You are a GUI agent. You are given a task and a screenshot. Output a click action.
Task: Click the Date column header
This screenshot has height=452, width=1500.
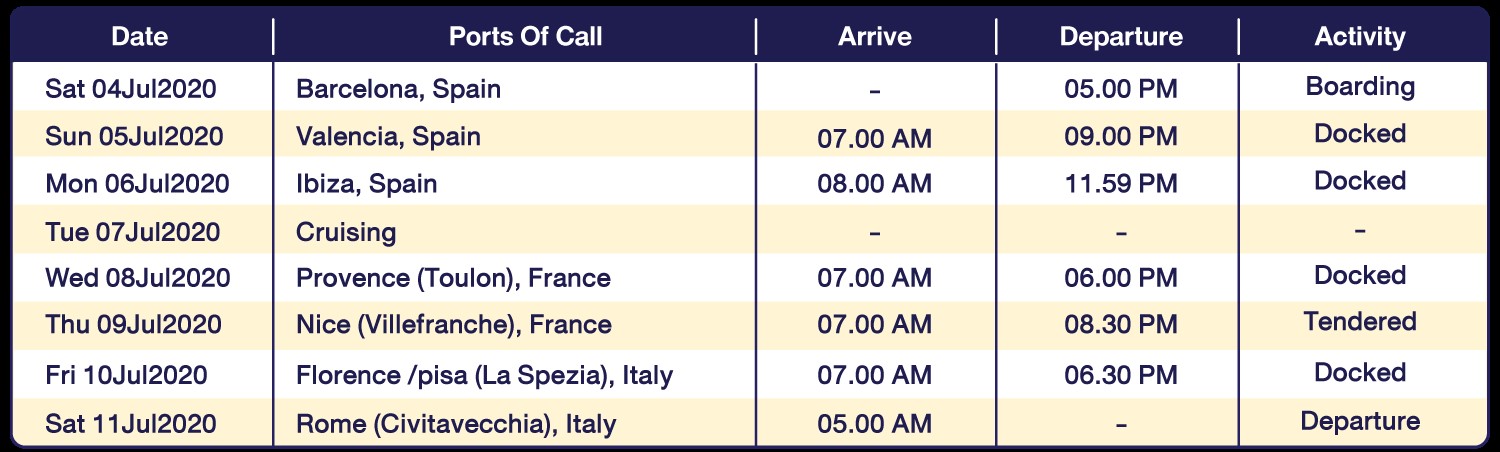point(139,37)
